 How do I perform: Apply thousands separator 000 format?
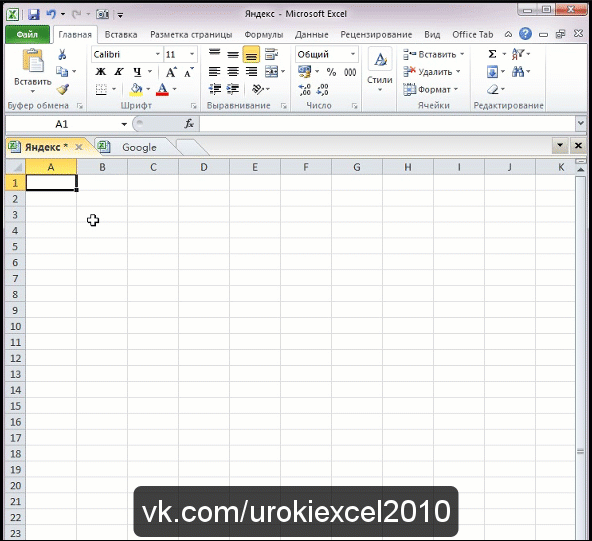tap(350, 72)
